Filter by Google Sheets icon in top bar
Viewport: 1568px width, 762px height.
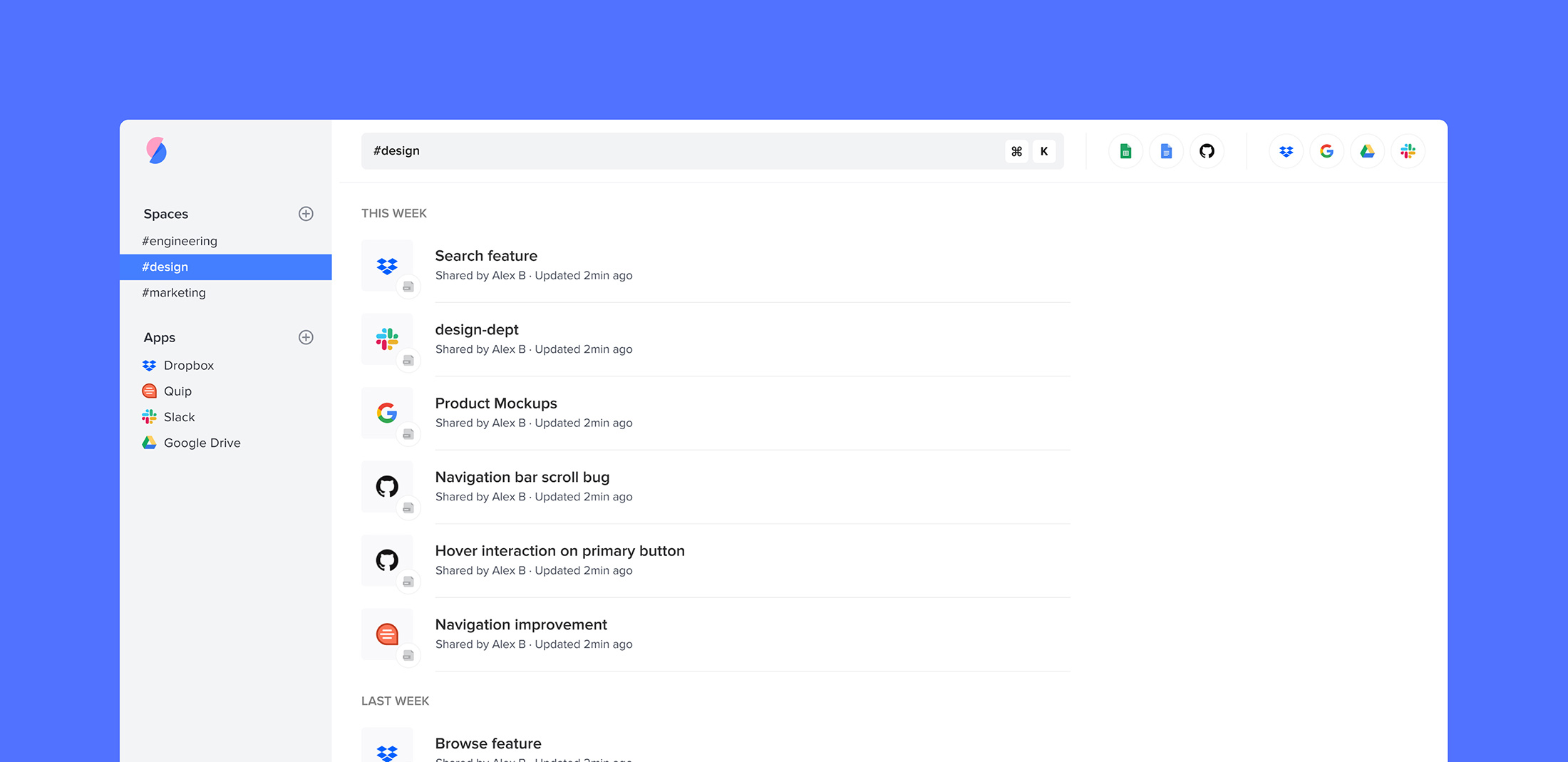click(1125, 151)
